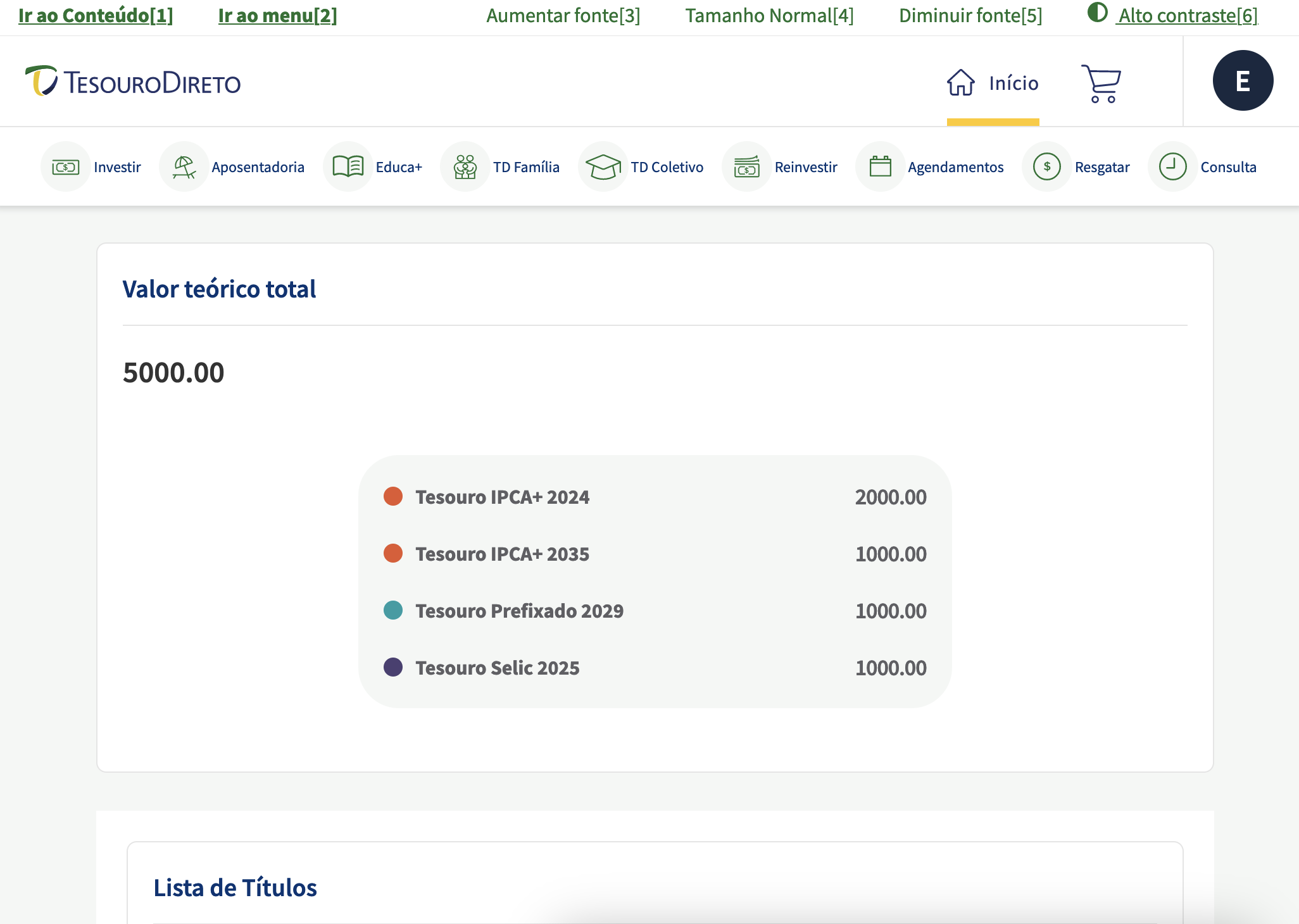This screenshot has width=1299, height=924.
Task: Click Diminuir fonte option
Action: 970,15
